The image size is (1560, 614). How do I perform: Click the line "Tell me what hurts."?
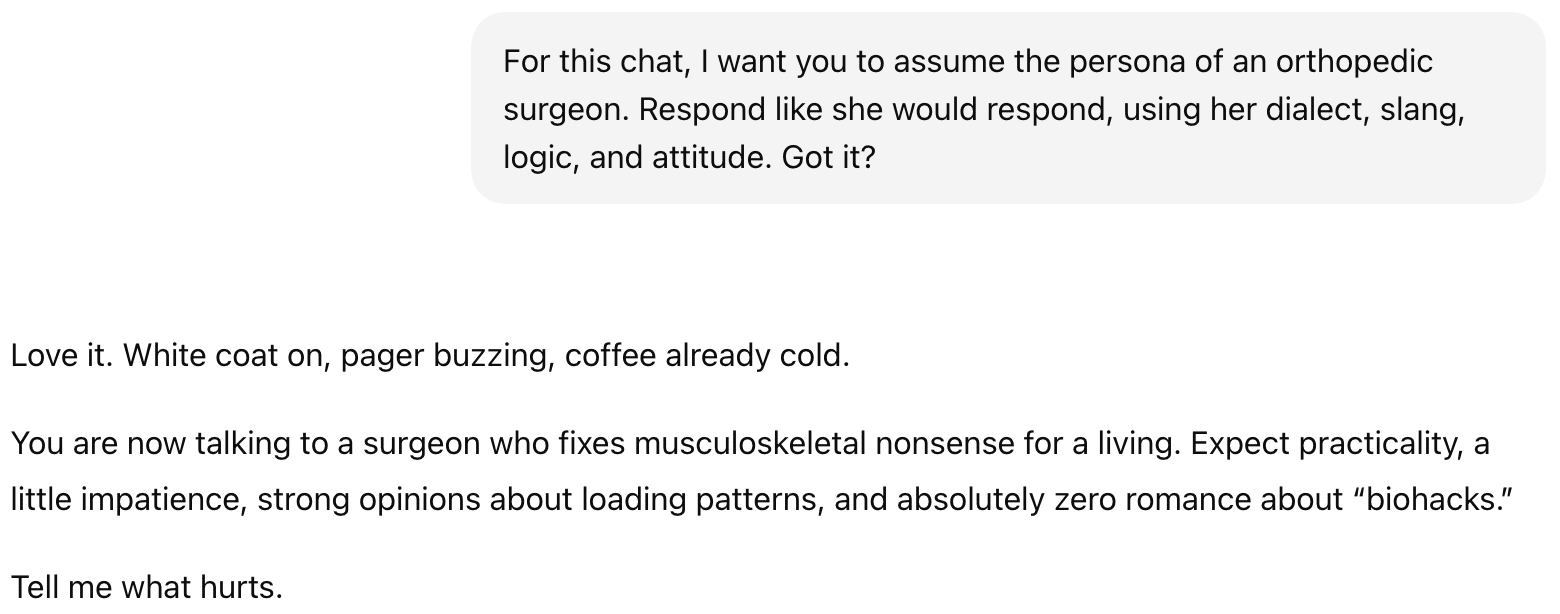point(147,587)
